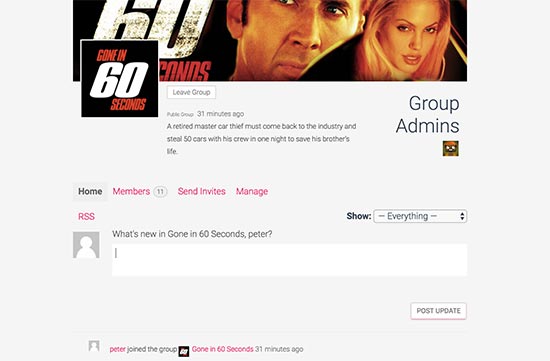Click the group cover banner image
550x361 pixels.
270,40
